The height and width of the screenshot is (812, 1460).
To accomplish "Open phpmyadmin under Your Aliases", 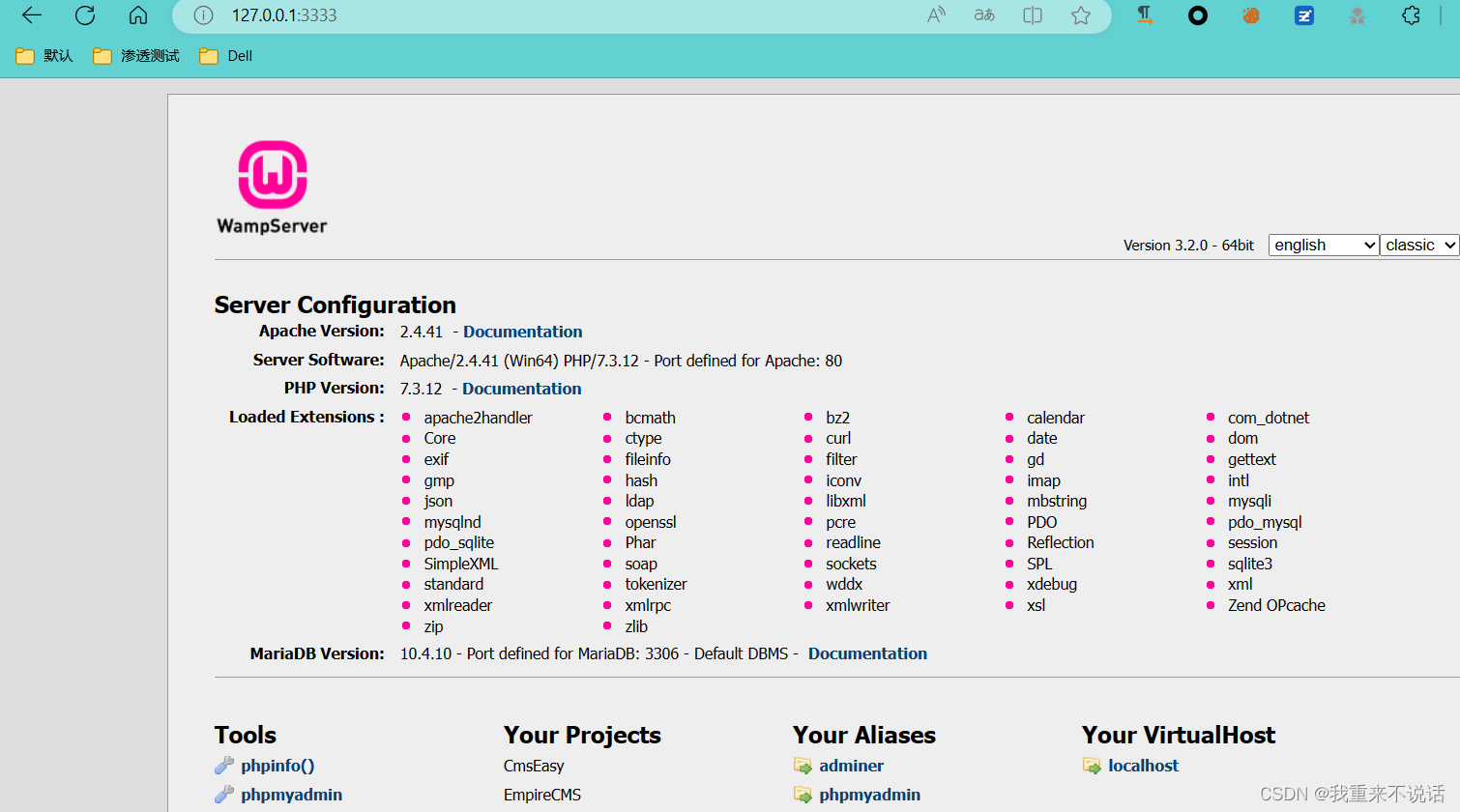I will (x=869, y=795).
